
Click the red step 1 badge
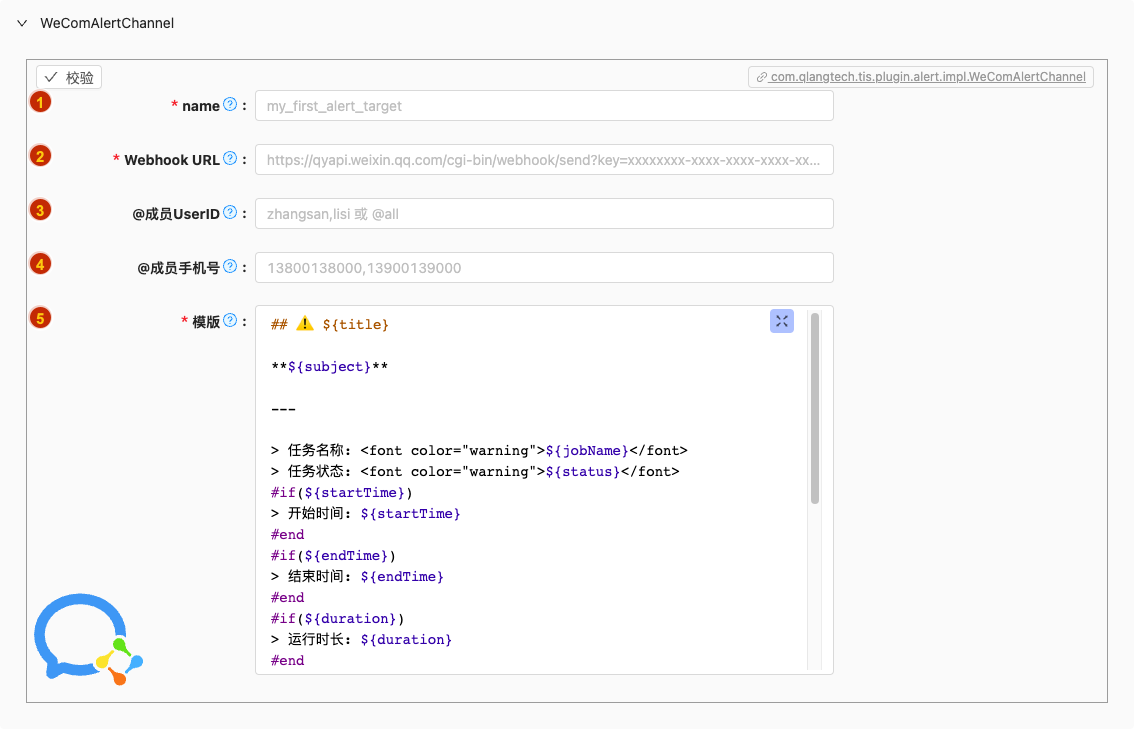click(x=40, y=102)
